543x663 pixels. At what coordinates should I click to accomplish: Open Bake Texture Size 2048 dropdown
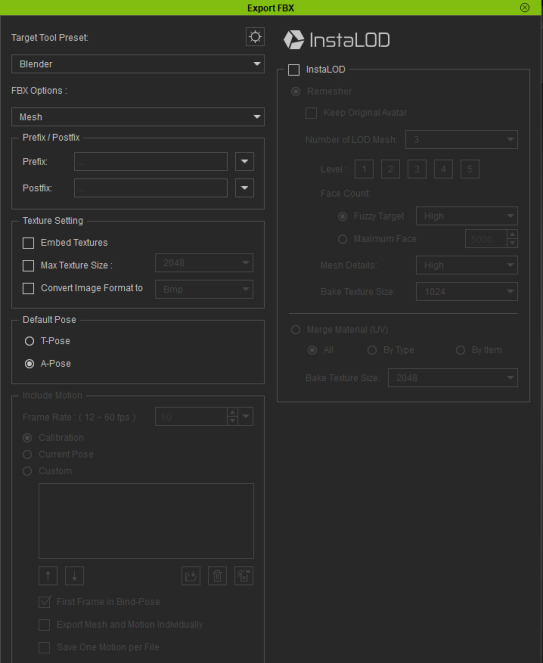(x=453, y=378)
